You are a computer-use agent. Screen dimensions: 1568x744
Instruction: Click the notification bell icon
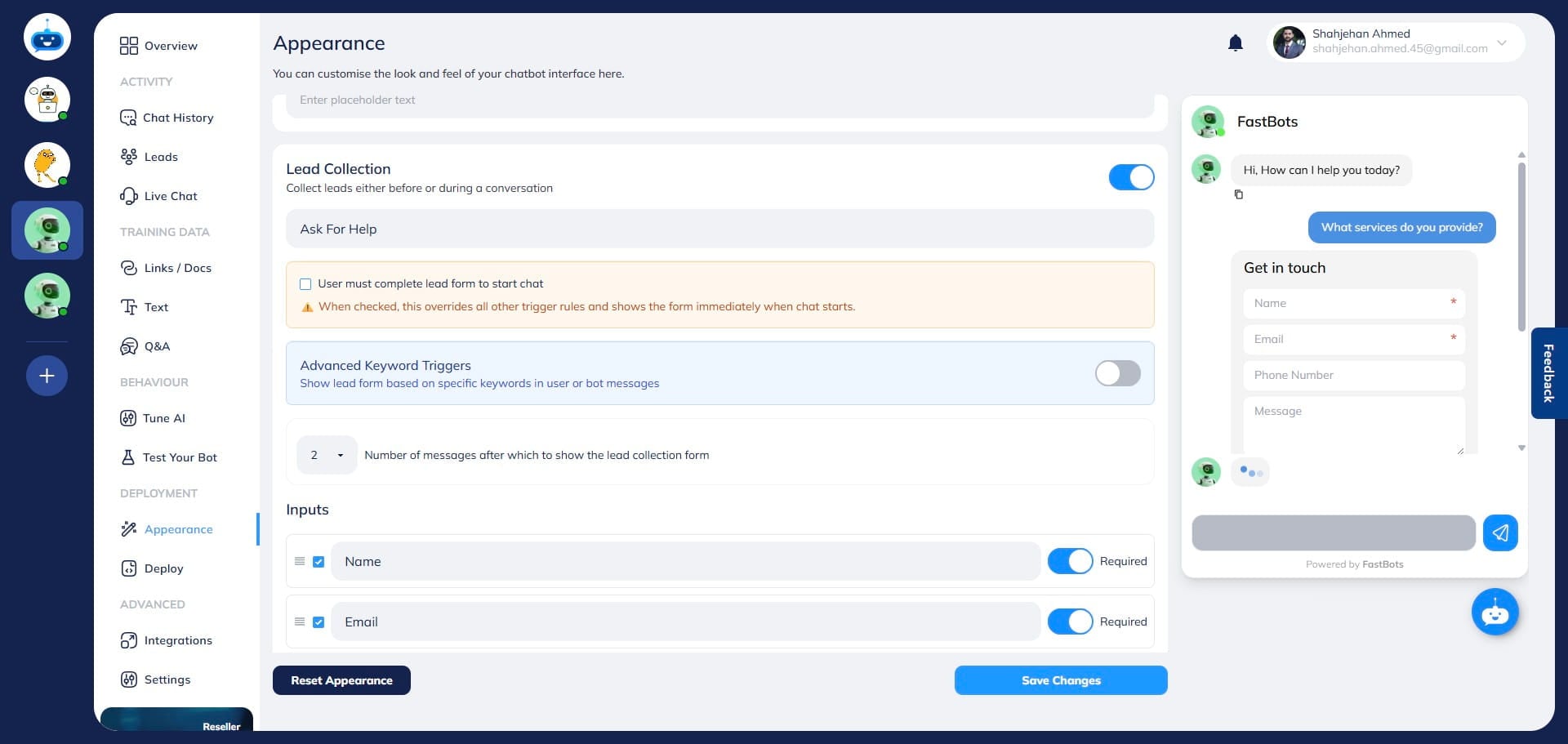point(1235,42)
